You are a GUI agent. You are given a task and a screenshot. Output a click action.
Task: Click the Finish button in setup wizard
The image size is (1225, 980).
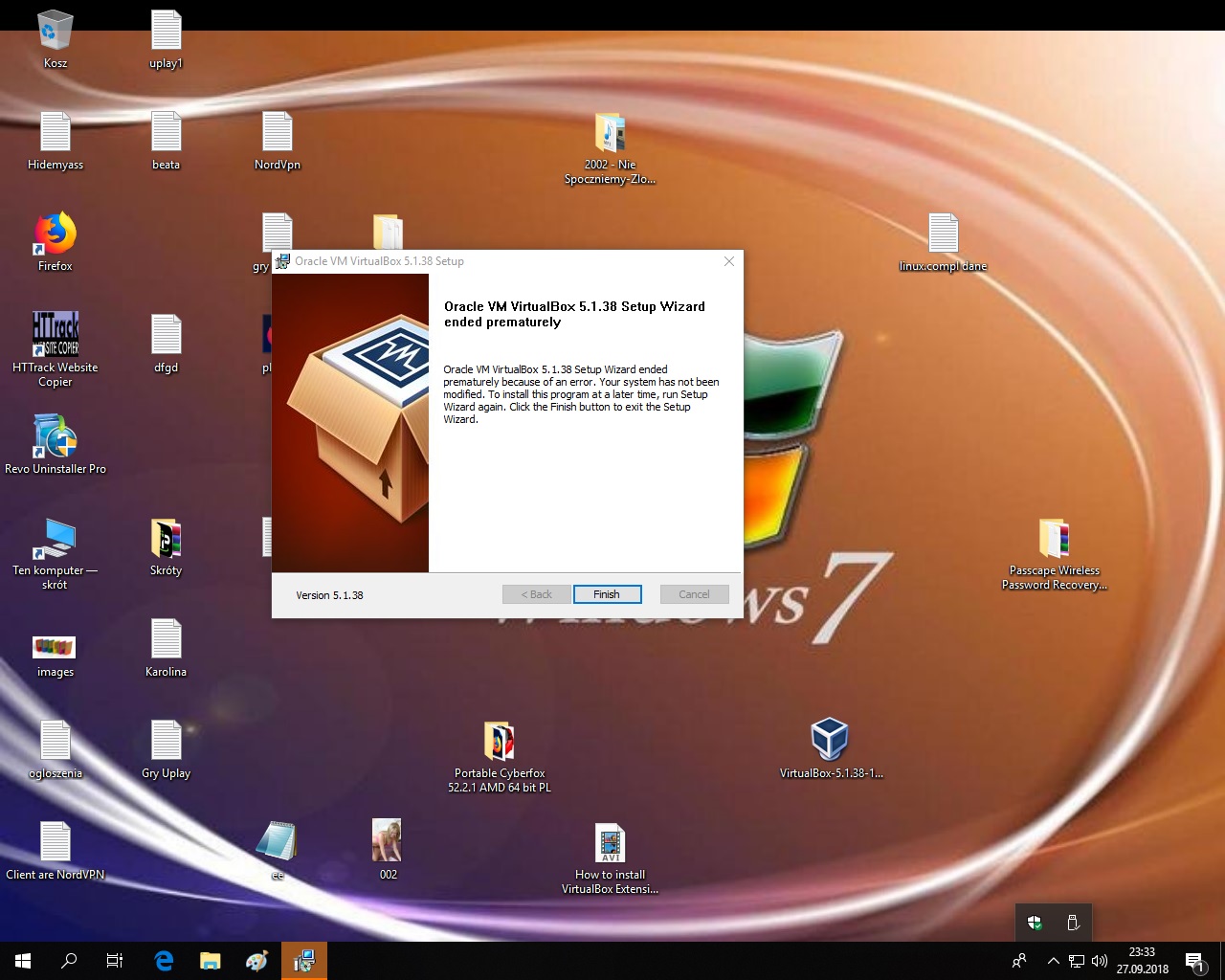point(607,594)
